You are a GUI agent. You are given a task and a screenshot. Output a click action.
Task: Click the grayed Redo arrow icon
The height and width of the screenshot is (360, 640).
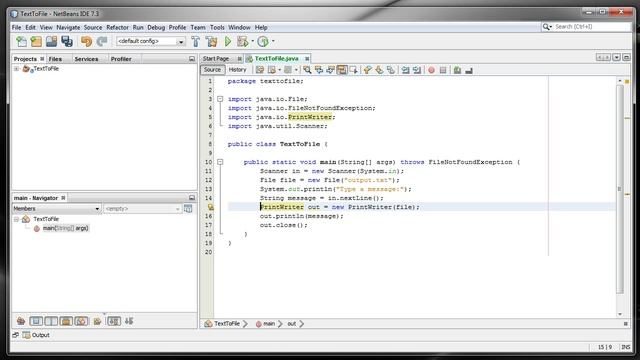click(102, 41)
